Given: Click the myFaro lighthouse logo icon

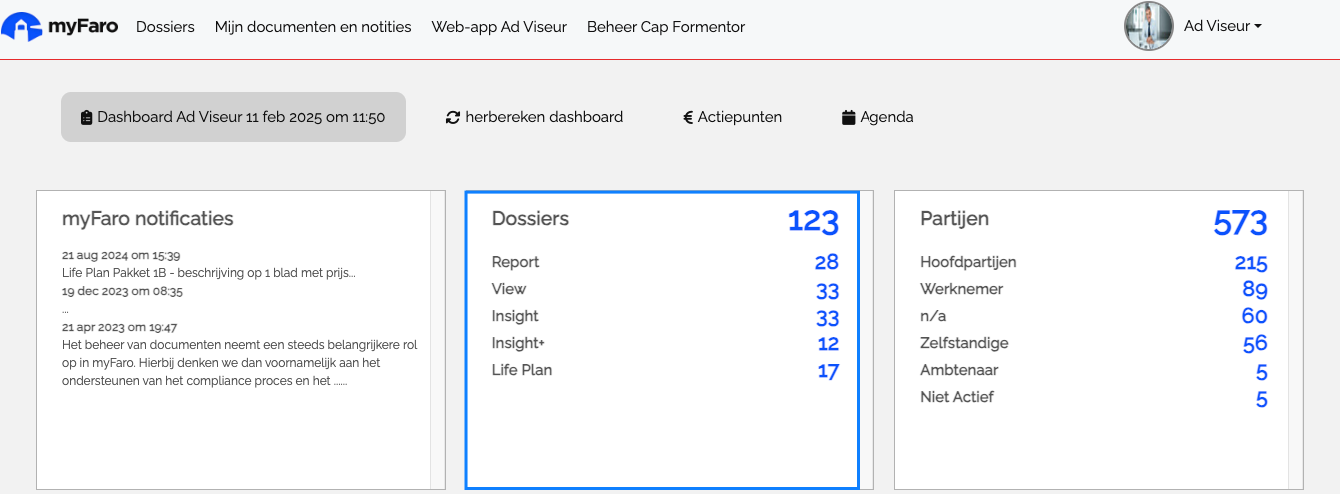Looking at the screenshot, I should tap(21, 27).
